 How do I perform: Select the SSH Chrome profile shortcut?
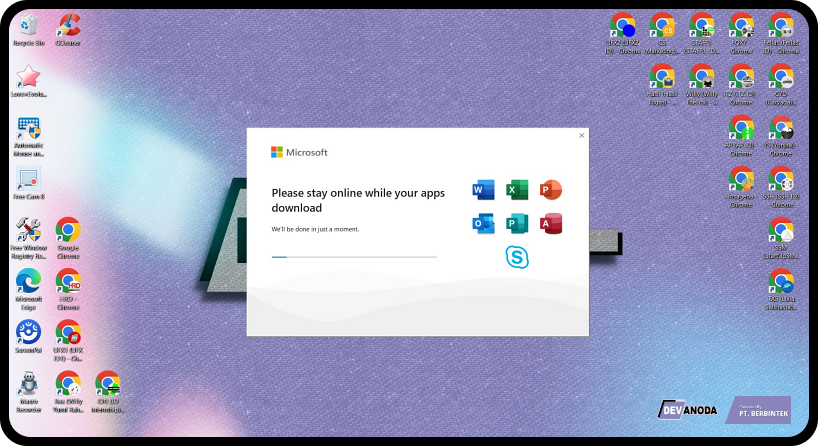[781, 187]
